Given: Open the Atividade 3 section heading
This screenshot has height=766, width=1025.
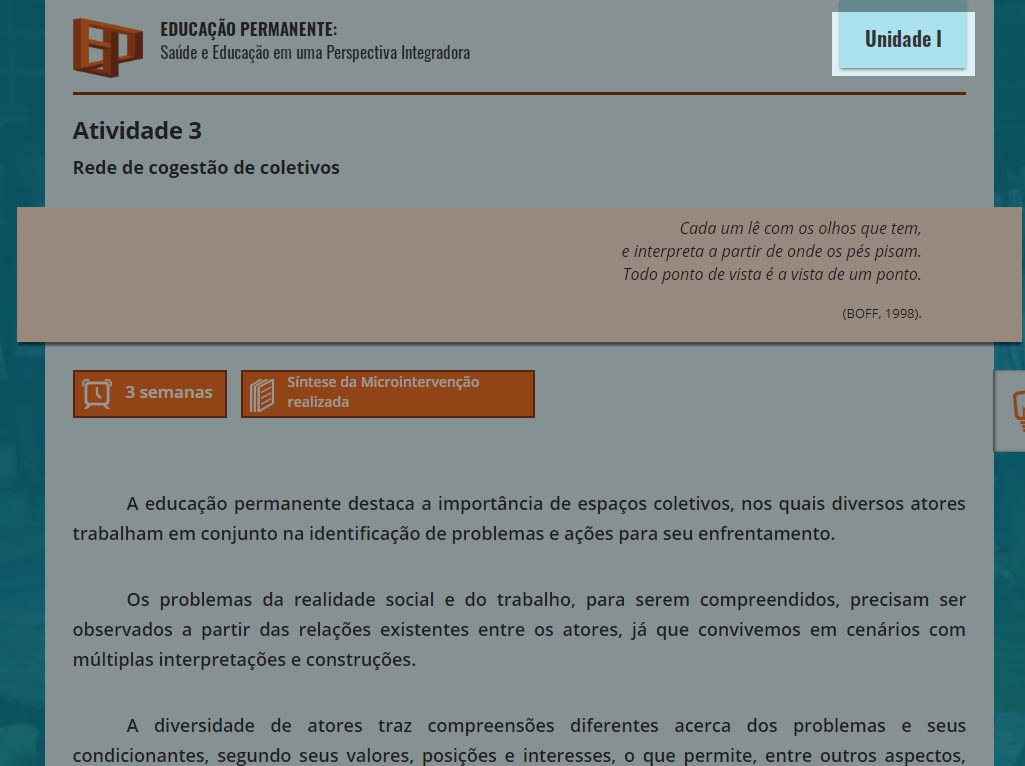Looking at the screenshot, I should tap(137, 130).
